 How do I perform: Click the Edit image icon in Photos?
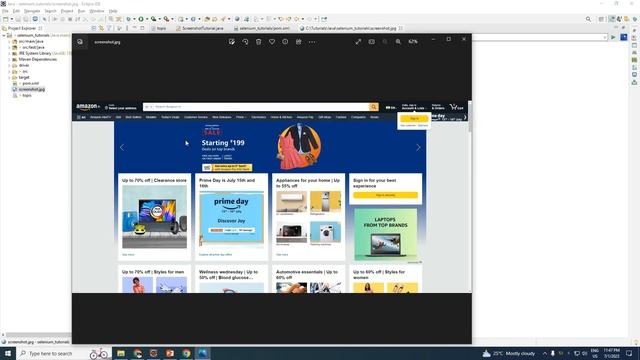232,42
